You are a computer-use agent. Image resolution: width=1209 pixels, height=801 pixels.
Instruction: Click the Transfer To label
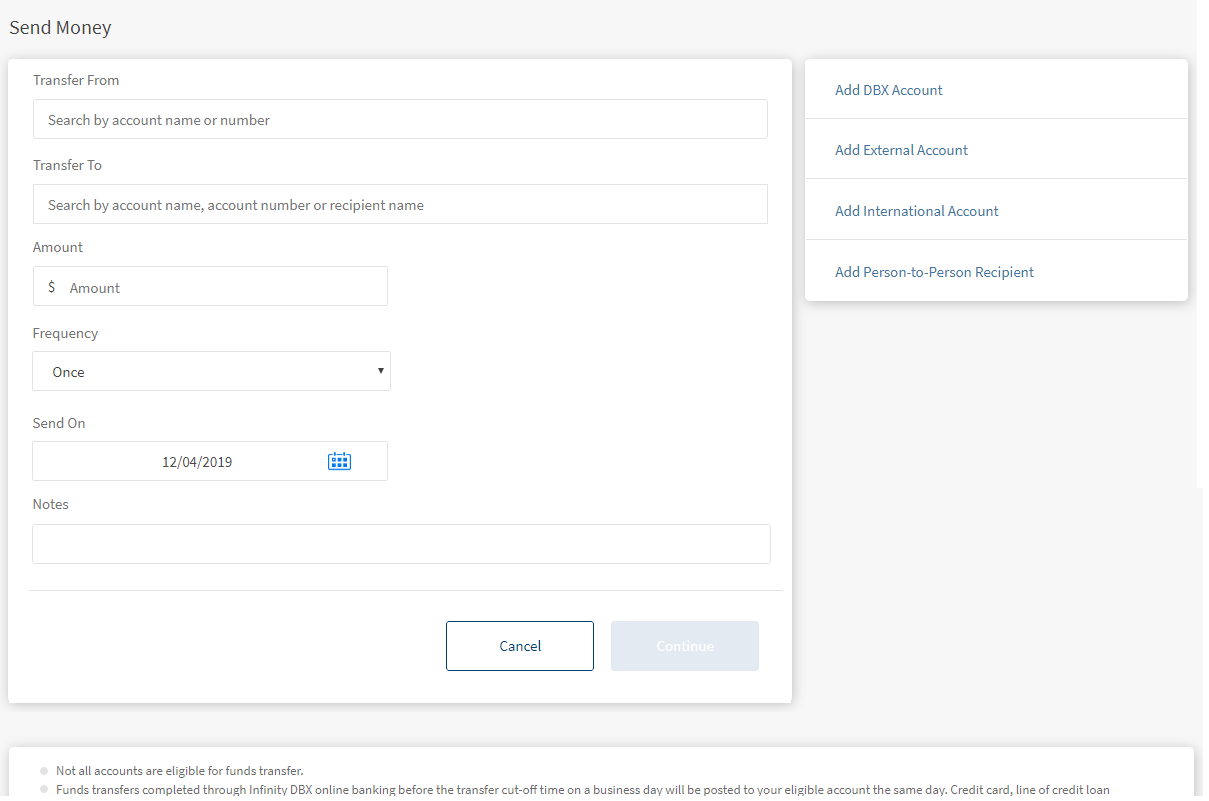point(67,165)
